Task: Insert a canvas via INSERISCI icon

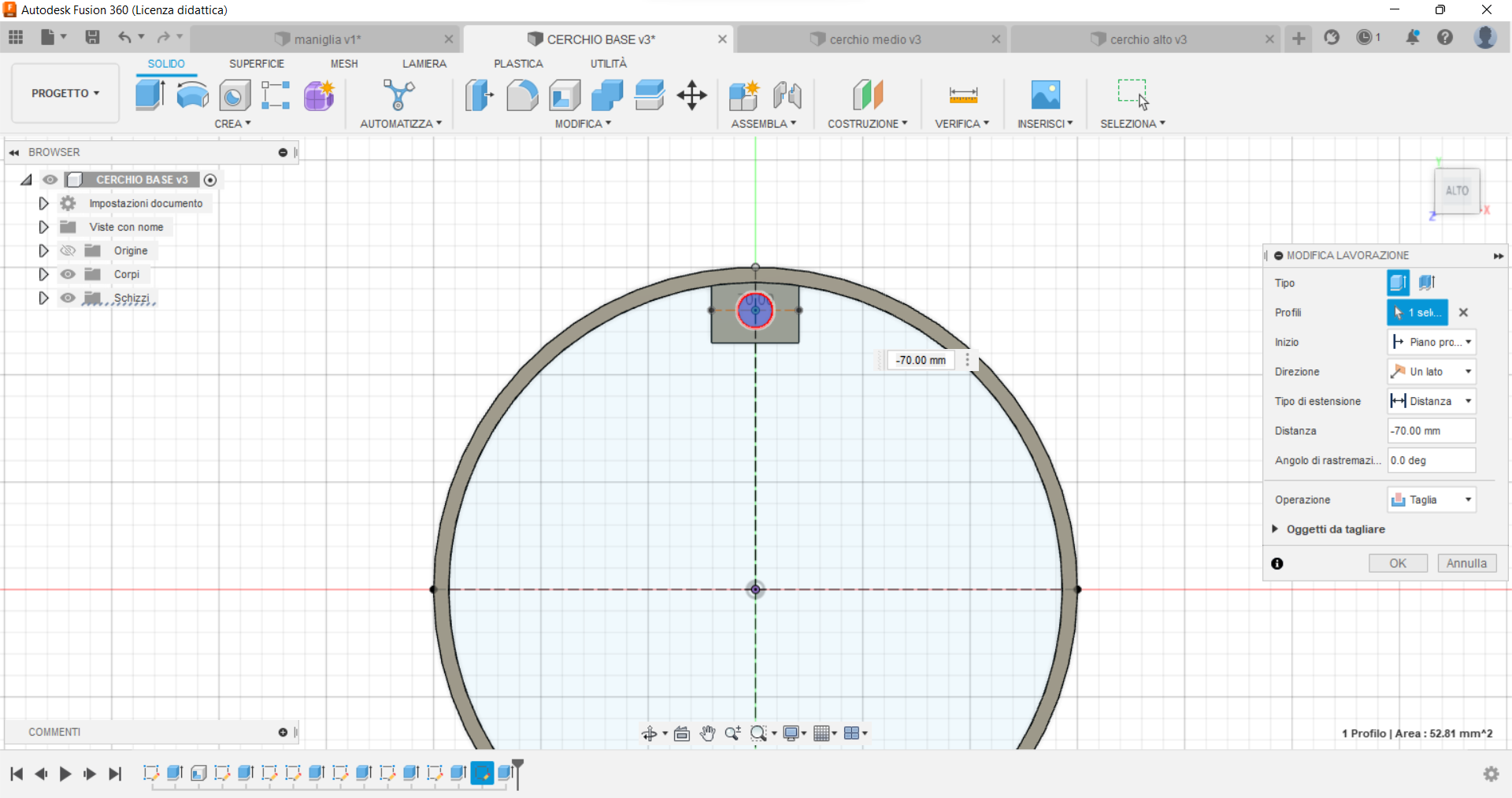Action: (1045, 95)
